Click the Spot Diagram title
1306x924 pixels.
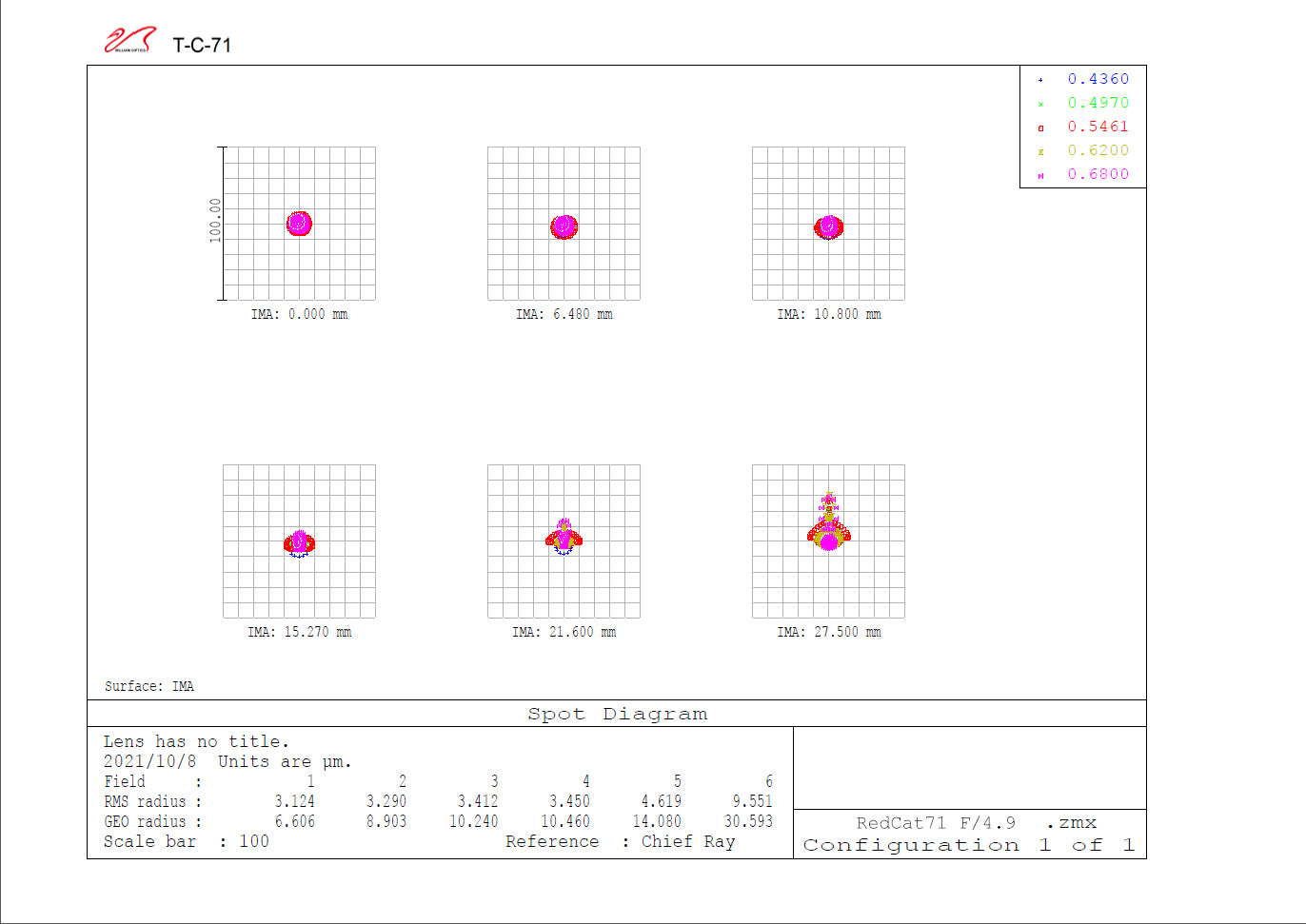point(617,714)
